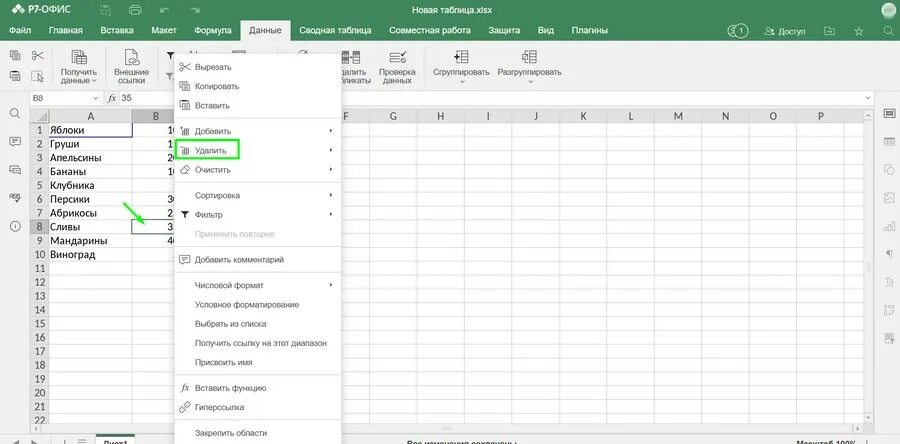Open chart settings in right sidebar
This screenshot has width=900, height=444.
(889, 225)
